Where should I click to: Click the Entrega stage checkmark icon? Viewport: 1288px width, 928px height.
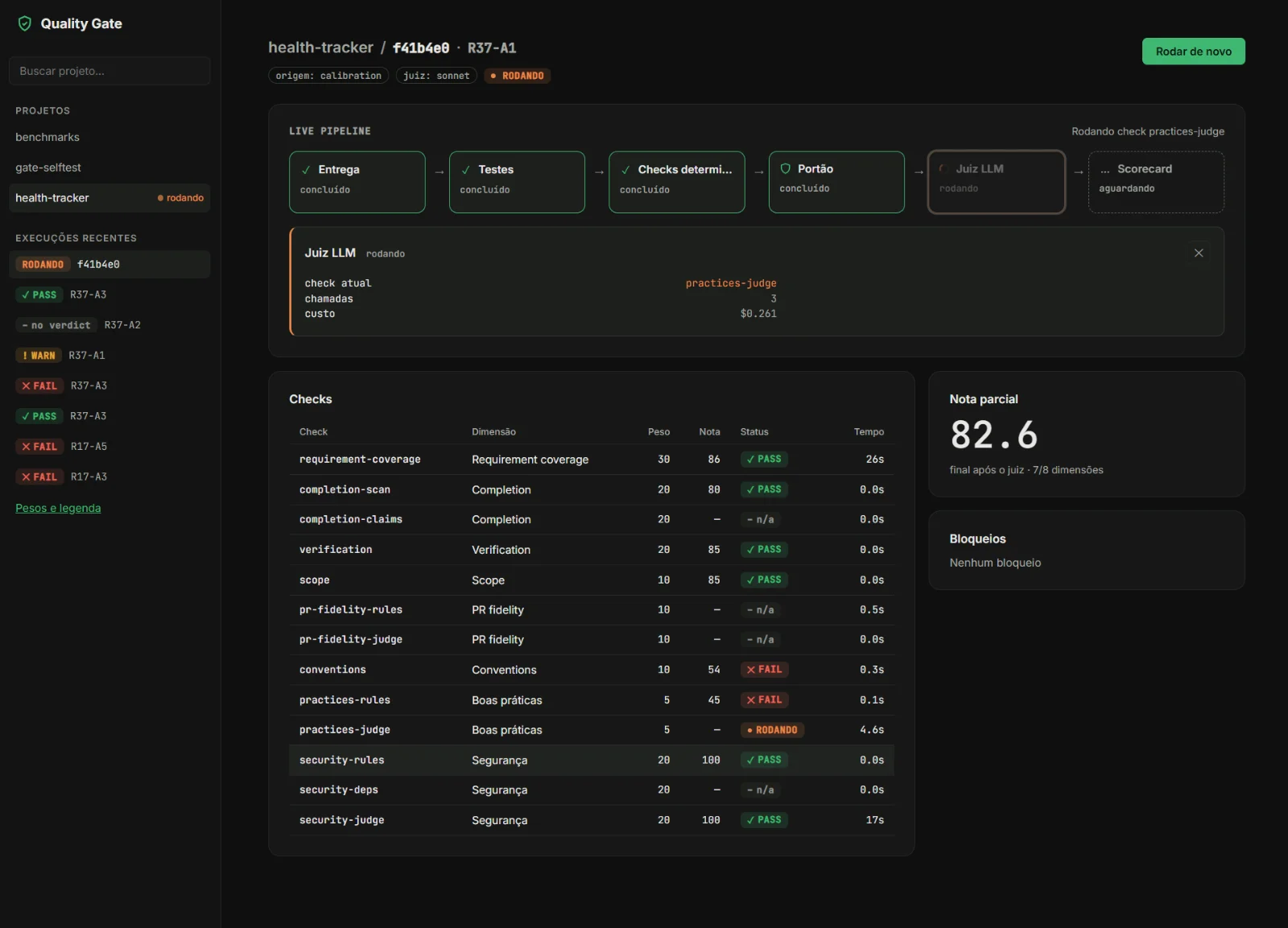point(306,170)
